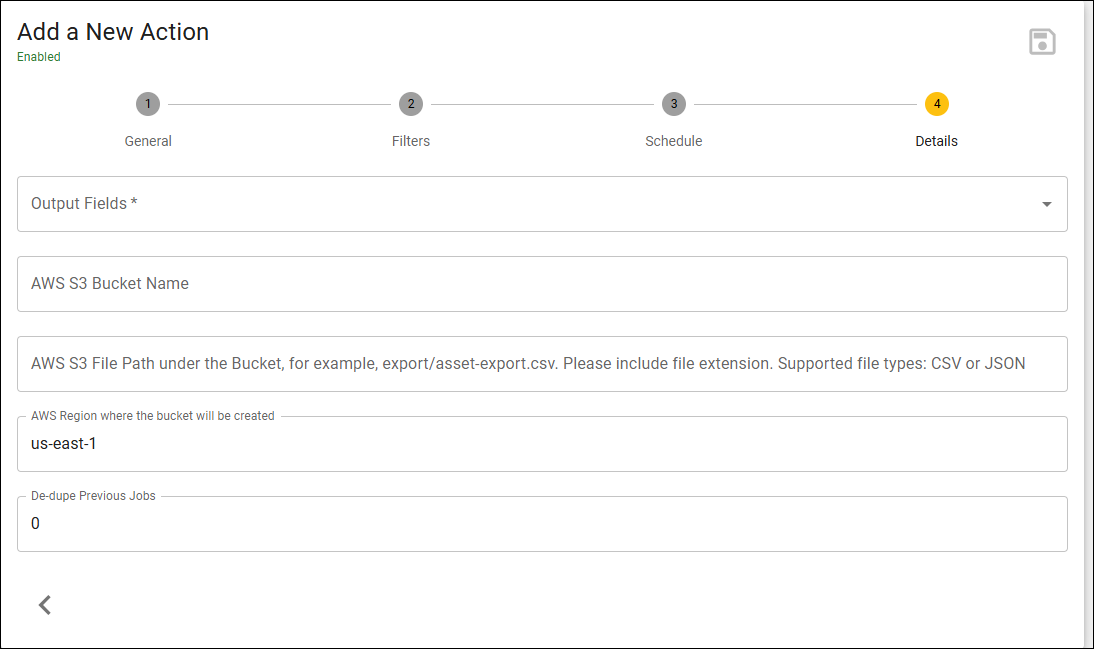Click the AWS Region field containing us-east-1

click(542, 444)
